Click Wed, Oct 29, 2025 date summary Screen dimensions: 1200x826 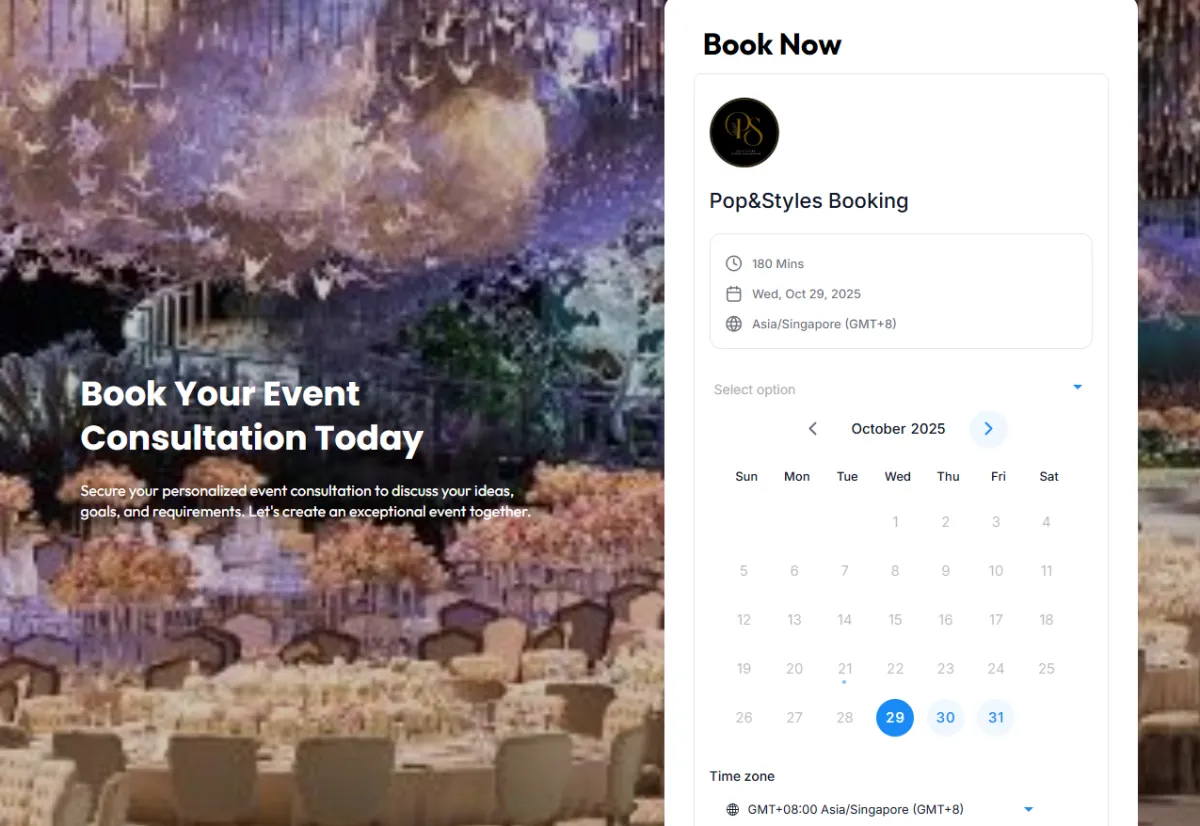(x=806, y=294)
